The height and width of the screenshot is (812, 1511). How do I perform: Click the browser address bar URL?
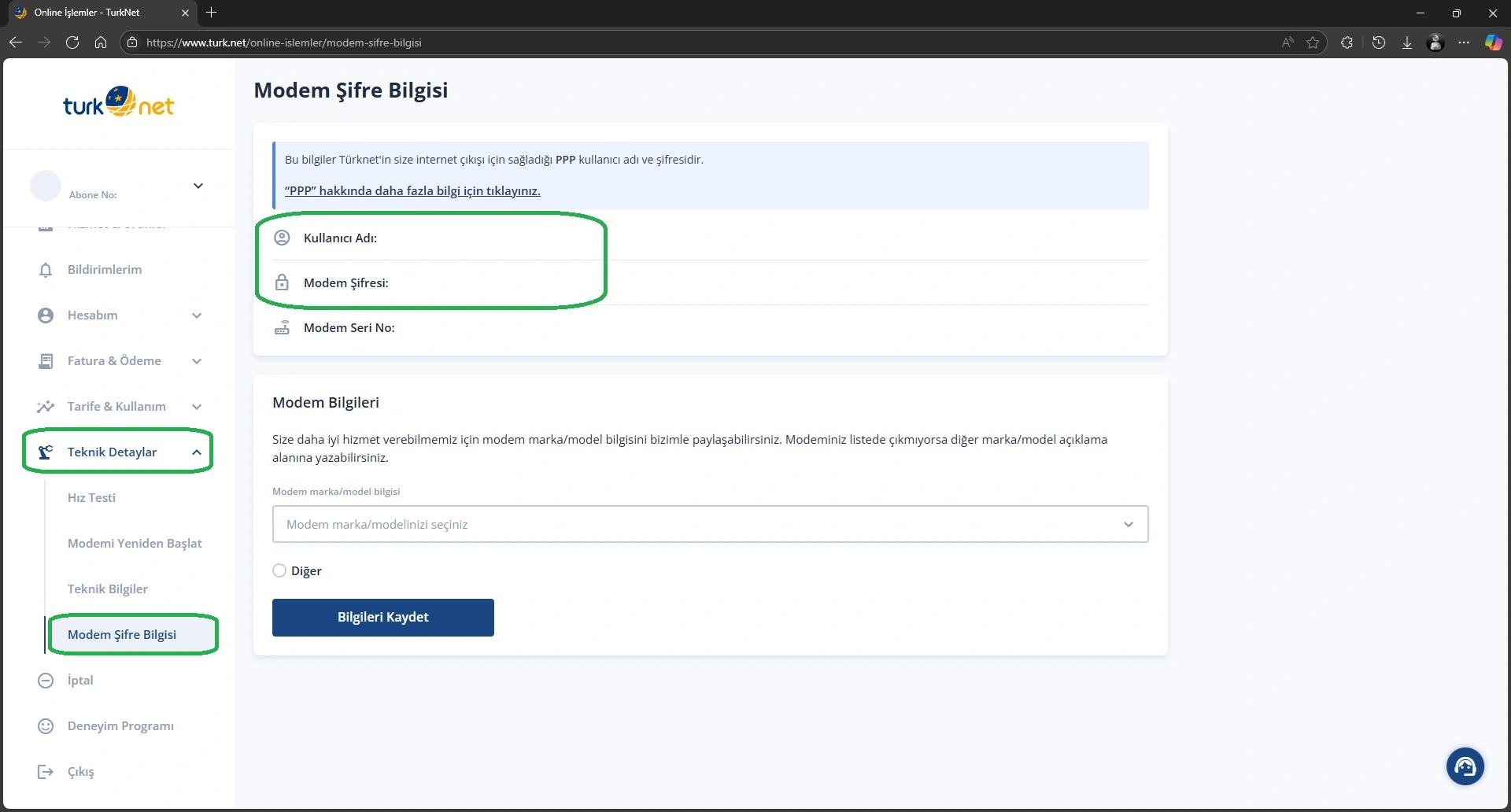[284, 42]
